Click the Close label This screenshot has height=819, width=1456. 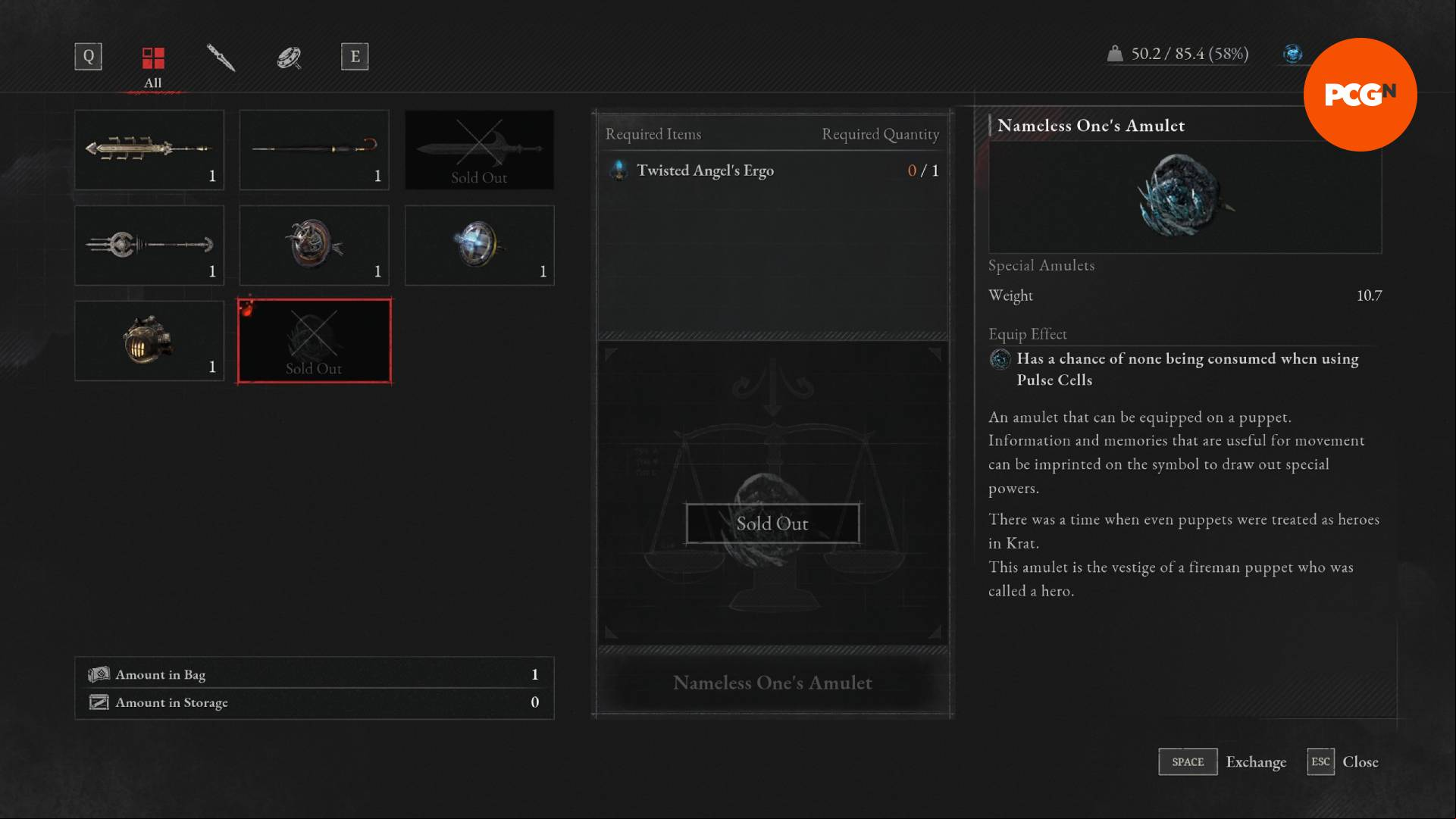(1360, 762)
